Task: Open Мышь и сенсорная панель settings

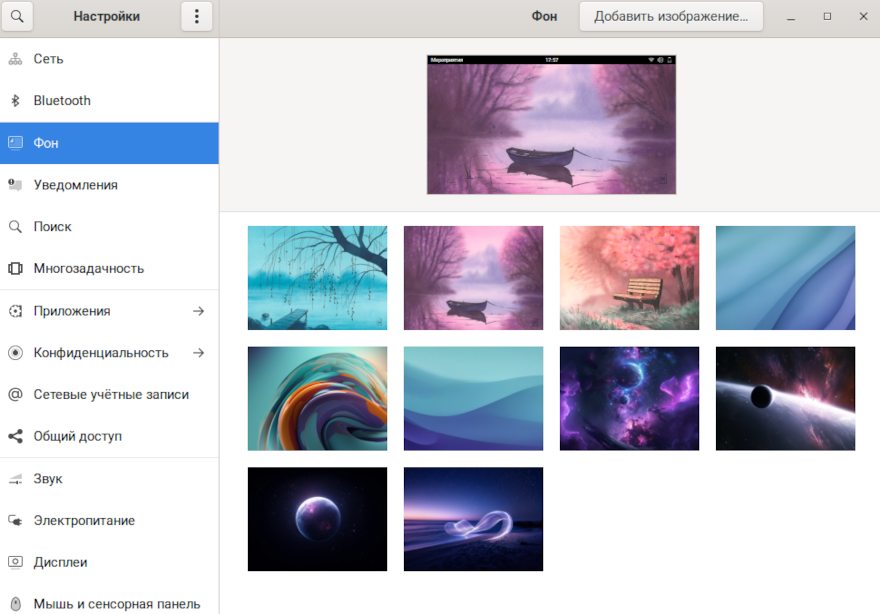Action: click(x=116, y=604)
